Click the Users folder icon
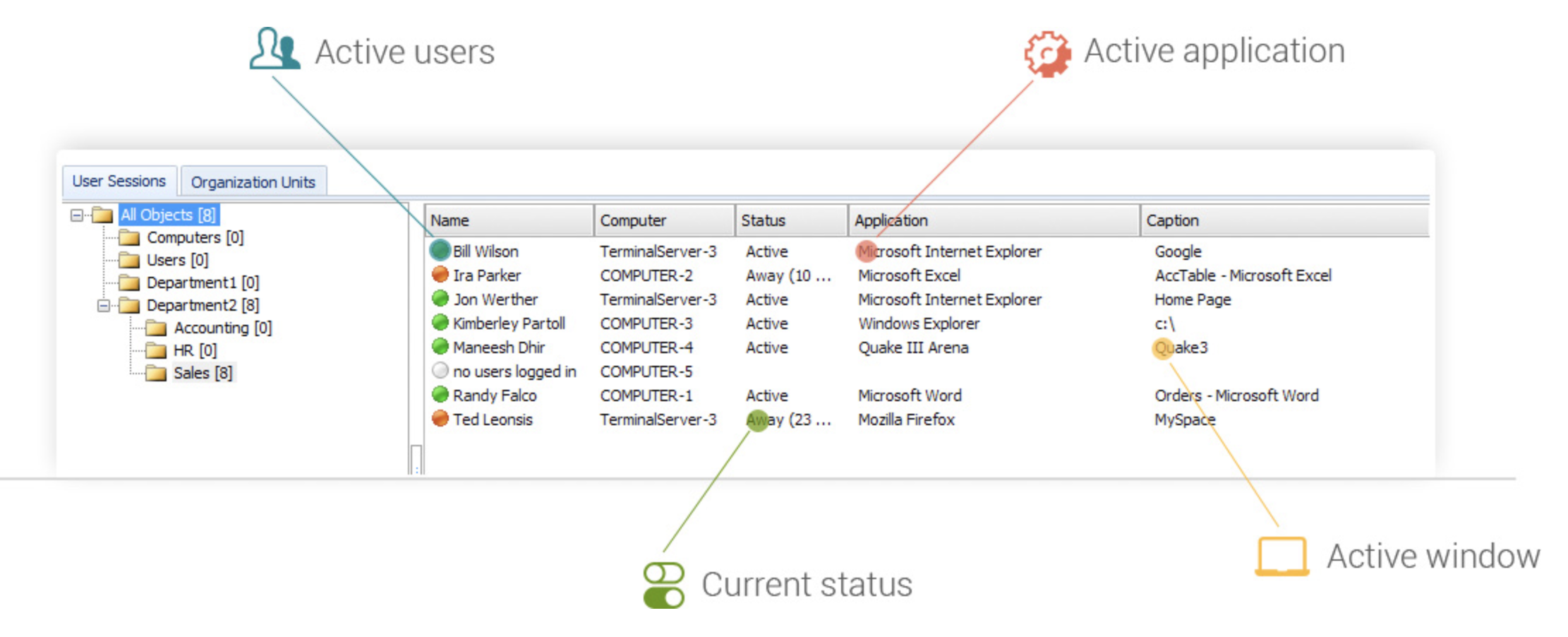1568x637 pixels. point(129,260)
